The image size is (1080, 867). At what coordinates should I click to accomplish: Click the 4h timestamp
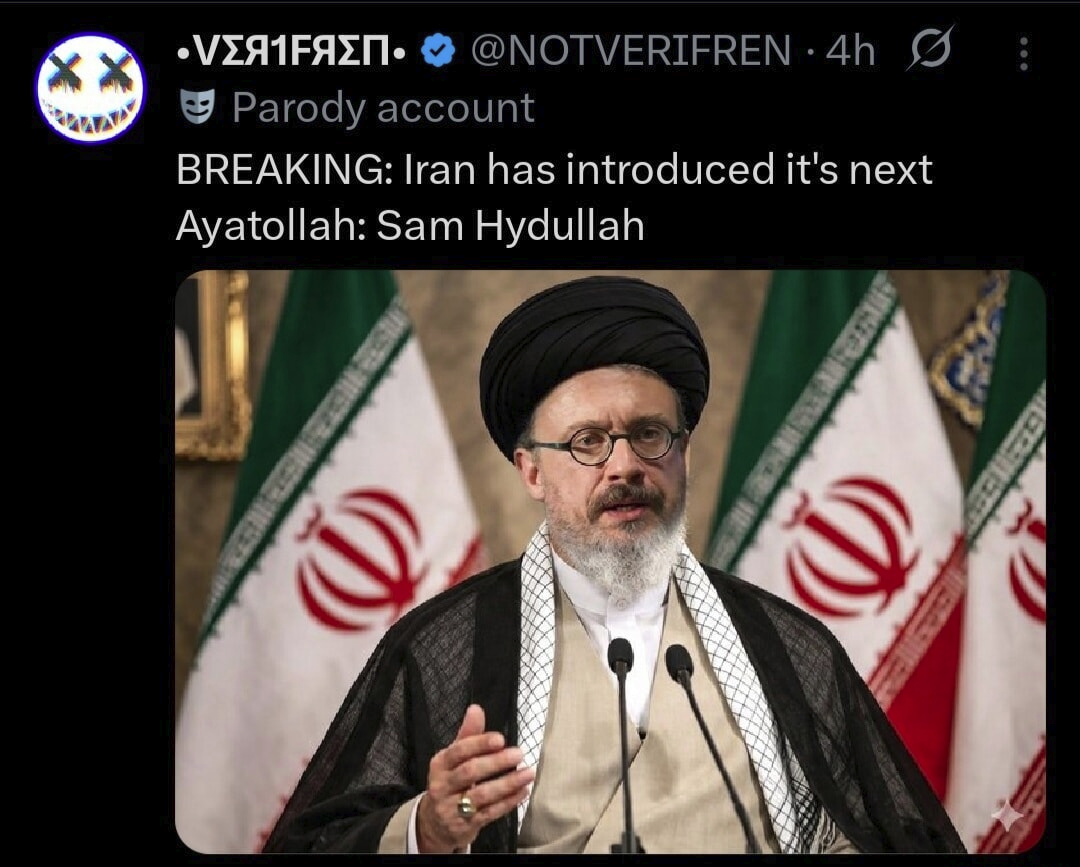pyautogui.click(x=851, y=50)
